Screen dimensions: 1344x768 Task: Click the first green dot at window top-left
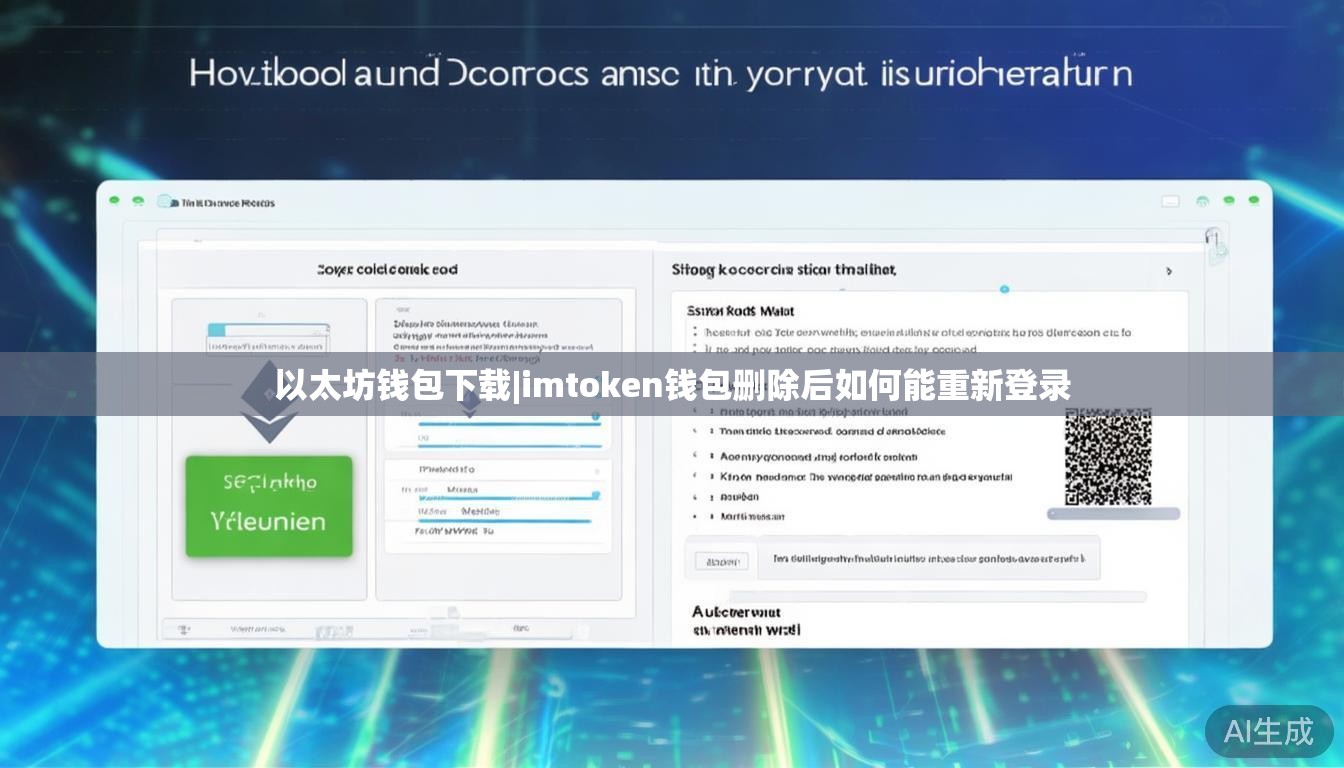click(114, 201)
